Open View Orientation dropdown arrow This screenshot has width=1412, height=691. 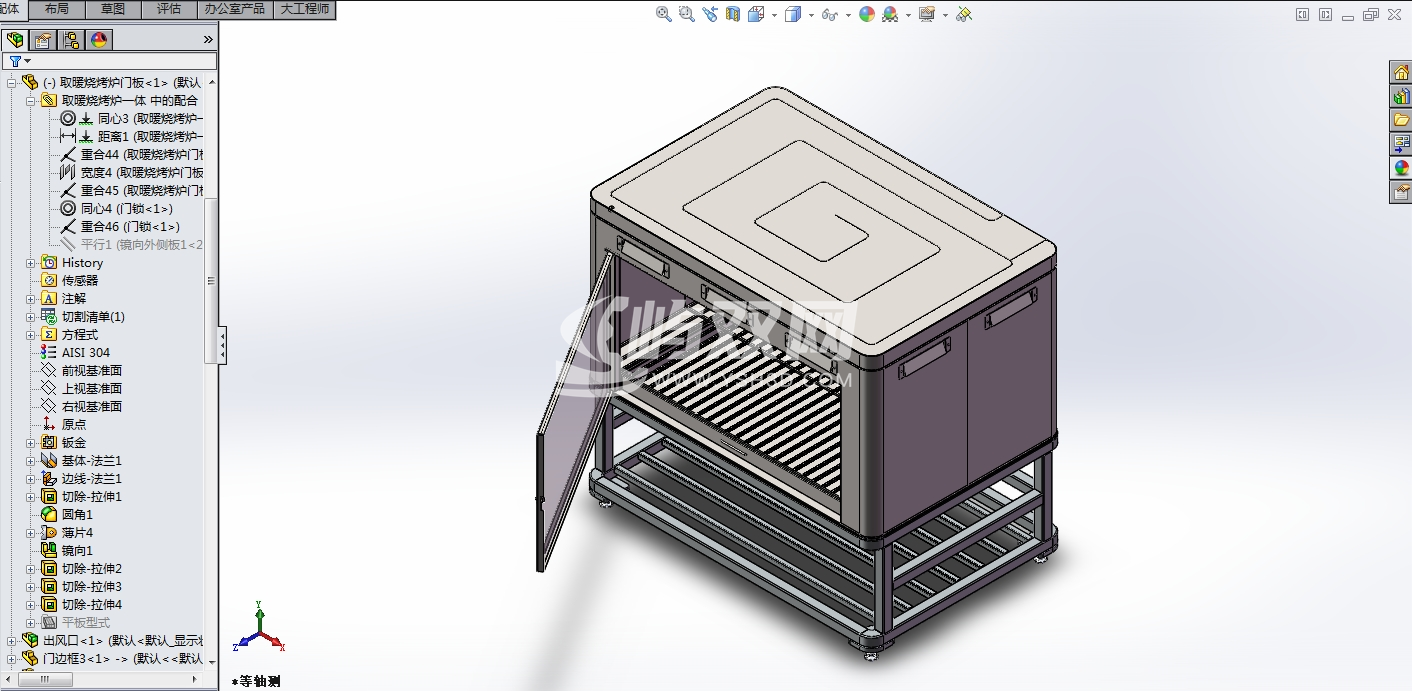pos(774,15)
